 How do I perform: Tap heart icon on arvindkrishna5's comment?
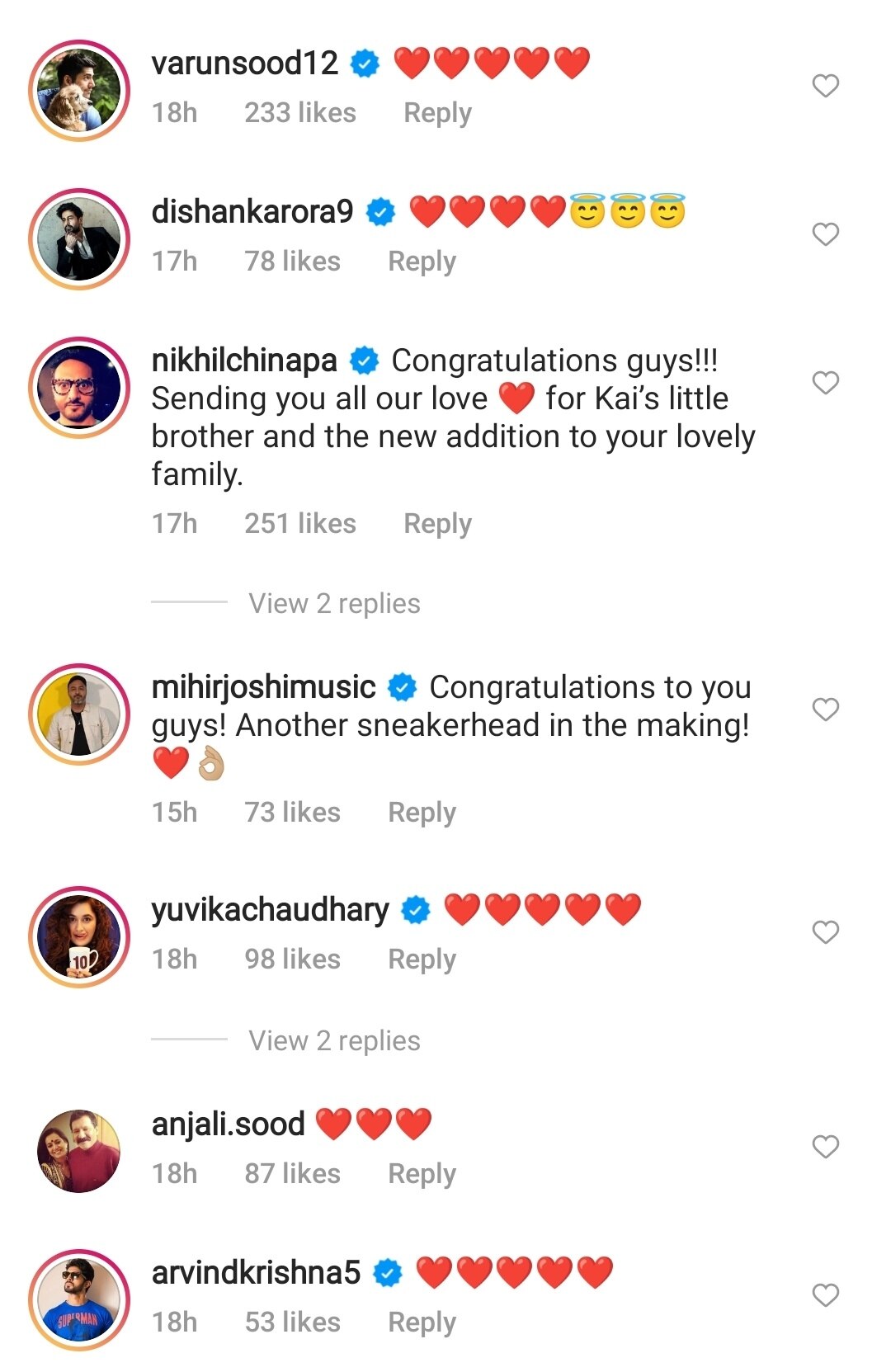(825, 1295)
